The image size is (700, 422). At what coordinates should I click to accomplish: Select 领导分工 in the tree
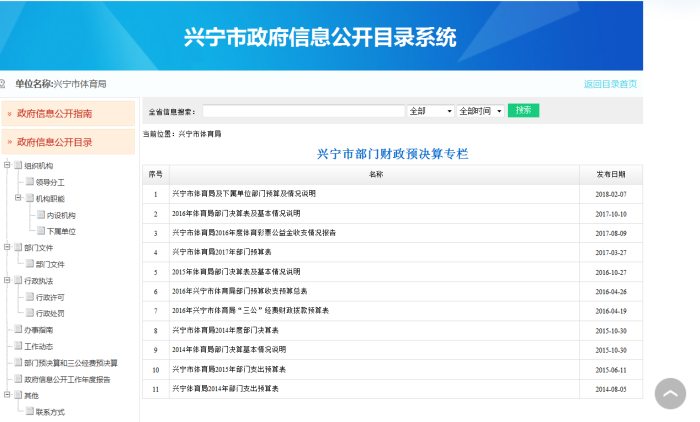(50, 182)
